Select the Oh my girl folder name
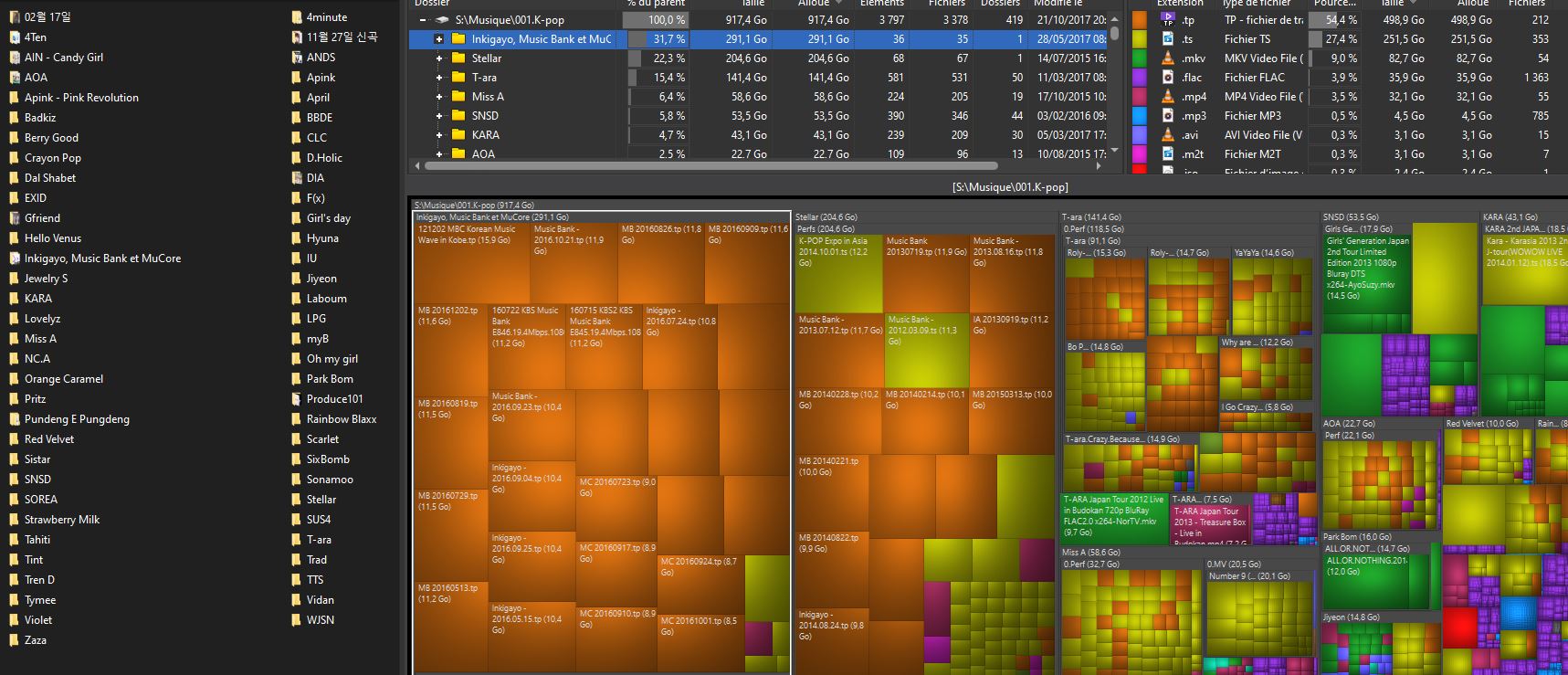 click(x=332, y=359)
